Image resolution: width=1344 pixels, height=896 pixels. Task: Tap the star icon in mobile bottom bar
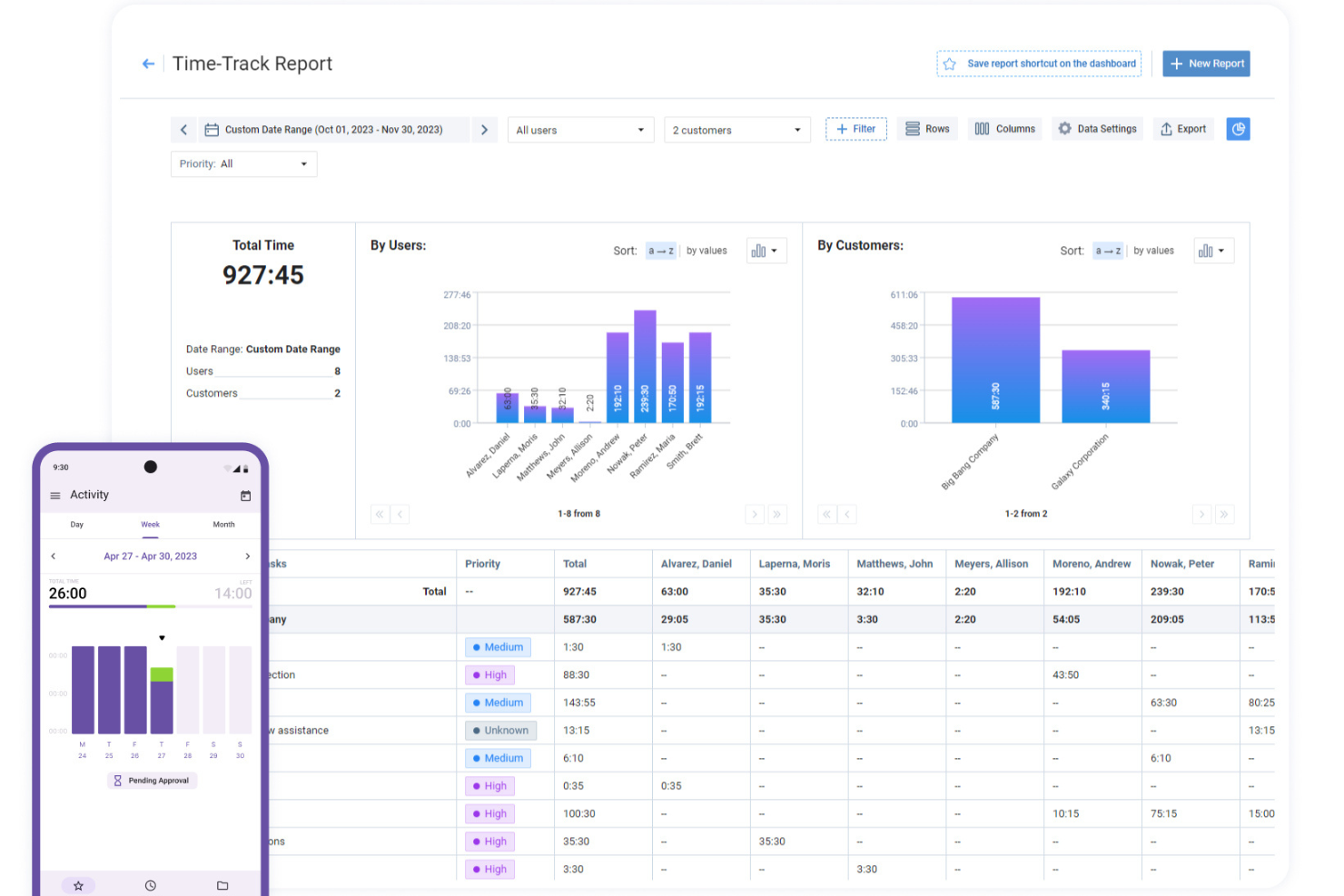78,885
